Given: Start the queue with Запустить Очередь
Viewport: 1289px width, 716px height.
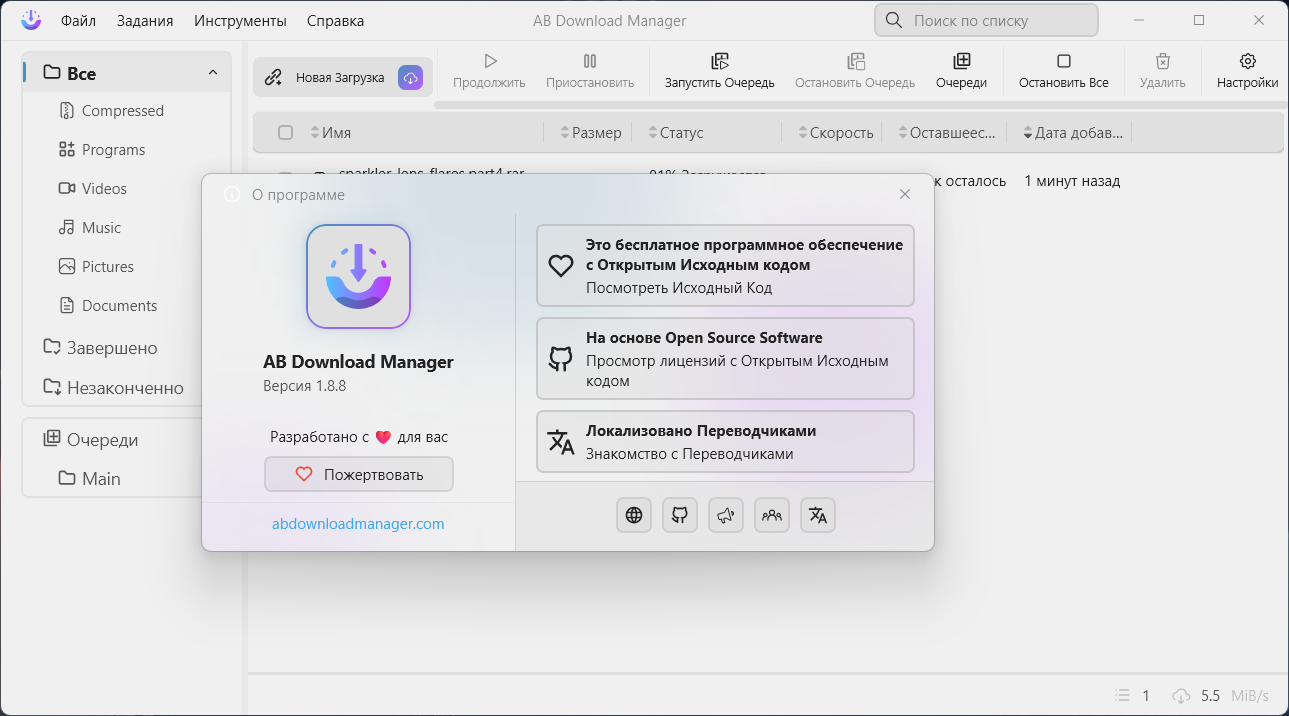Looking at the screenshot, I should tap(719, 71).
